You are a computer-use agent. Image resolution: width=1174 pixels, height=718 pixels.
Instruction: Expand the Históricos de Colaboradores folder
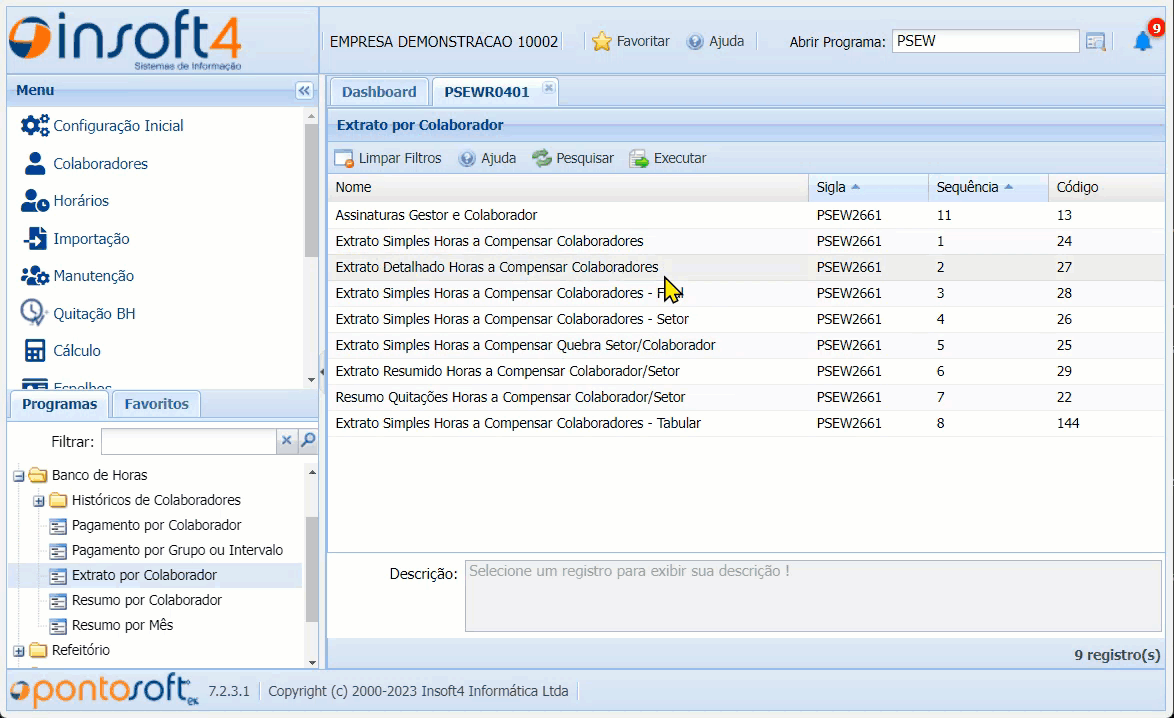[39, 501]
